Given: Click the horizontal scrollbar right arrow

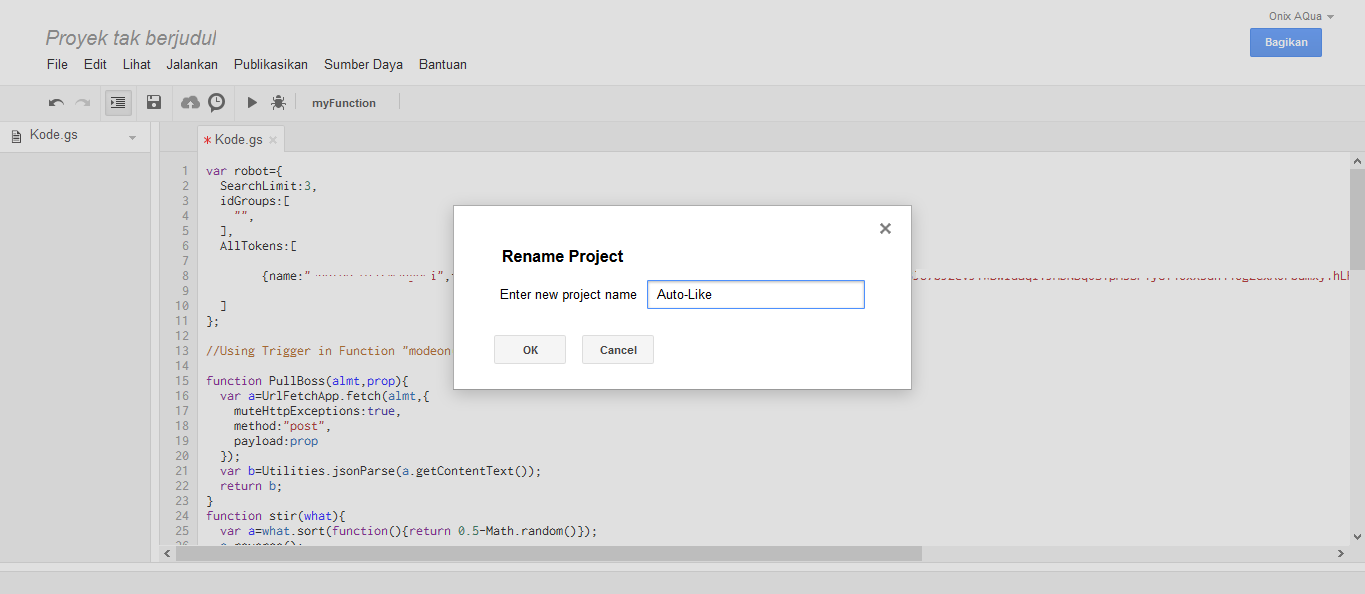Looking at the screenshot, I should (x=1341, y=553).
